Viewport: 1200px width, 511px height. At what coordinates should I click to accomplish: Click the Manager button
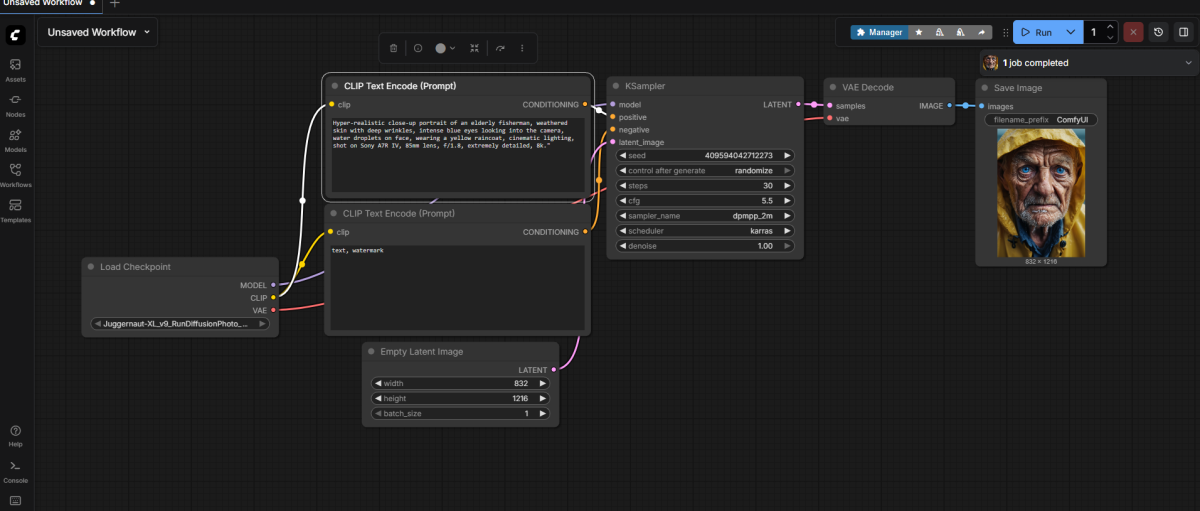(877, 32)
